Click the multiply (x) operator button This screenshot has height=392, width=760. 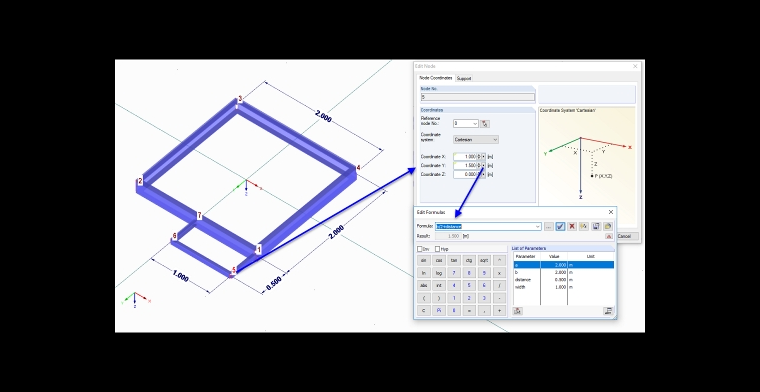(499, 273)
